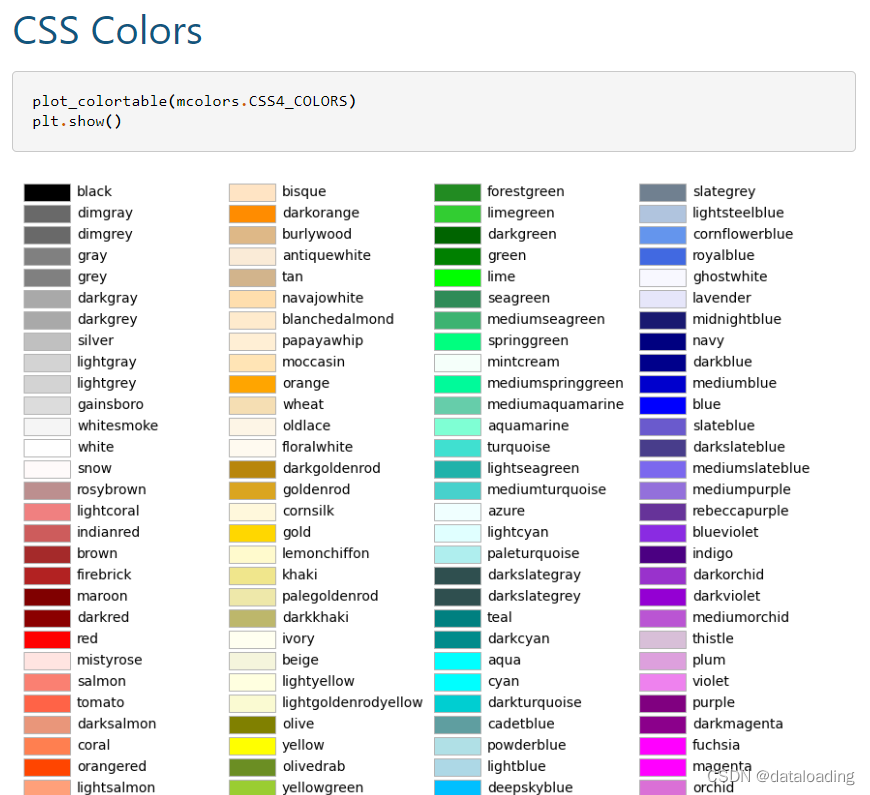Select the yellow color swatch
The height and width of the screenshot is (795, 870).
pyautogui.click(x=251, y=745)
